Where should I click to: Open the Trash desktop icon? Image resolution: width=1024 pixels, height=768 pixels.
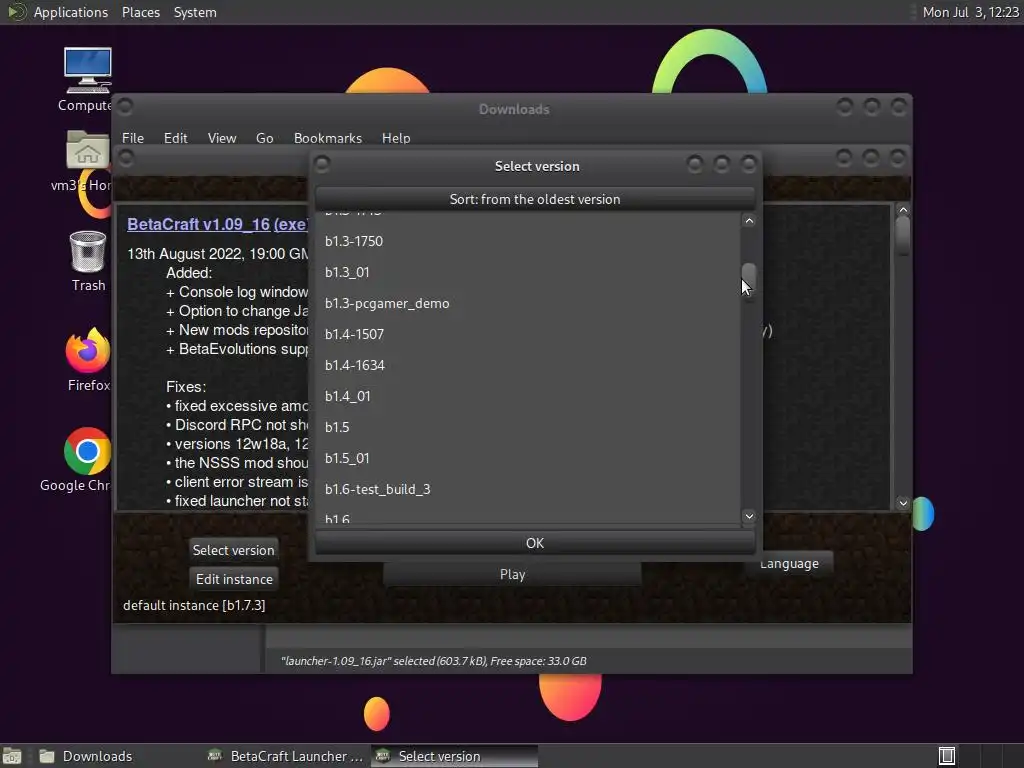coord(88,251)
